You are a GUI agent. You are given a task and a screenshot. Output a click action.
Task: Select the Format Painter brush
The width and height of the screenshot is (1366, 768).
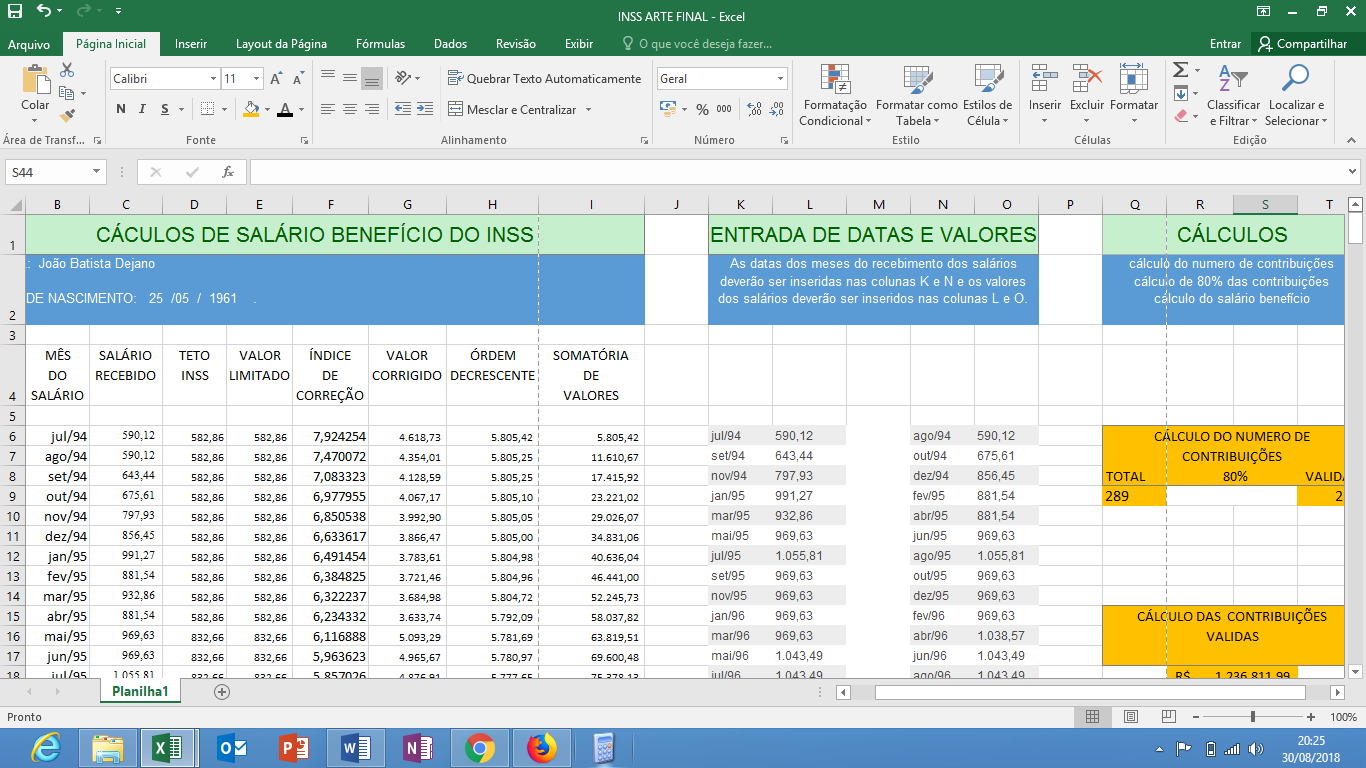(x=67, y=116)
